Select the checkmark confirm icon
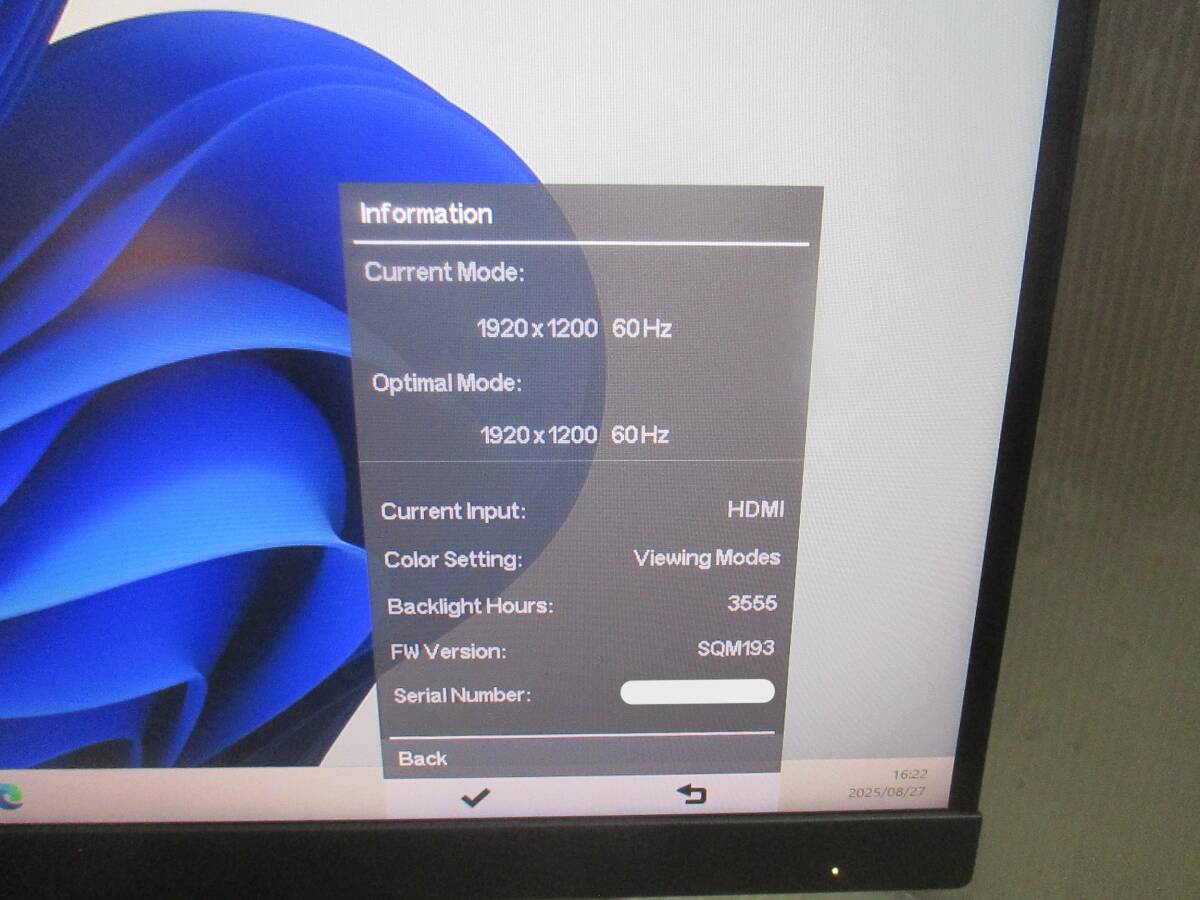 point(475,797)
